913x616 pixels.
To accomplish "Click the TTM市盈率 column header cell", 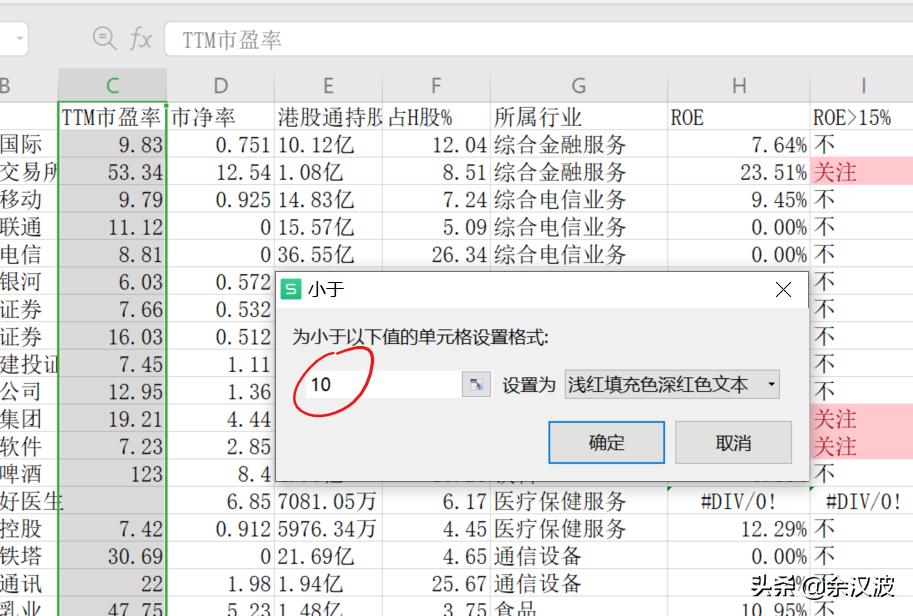I will tap(112, 117).
